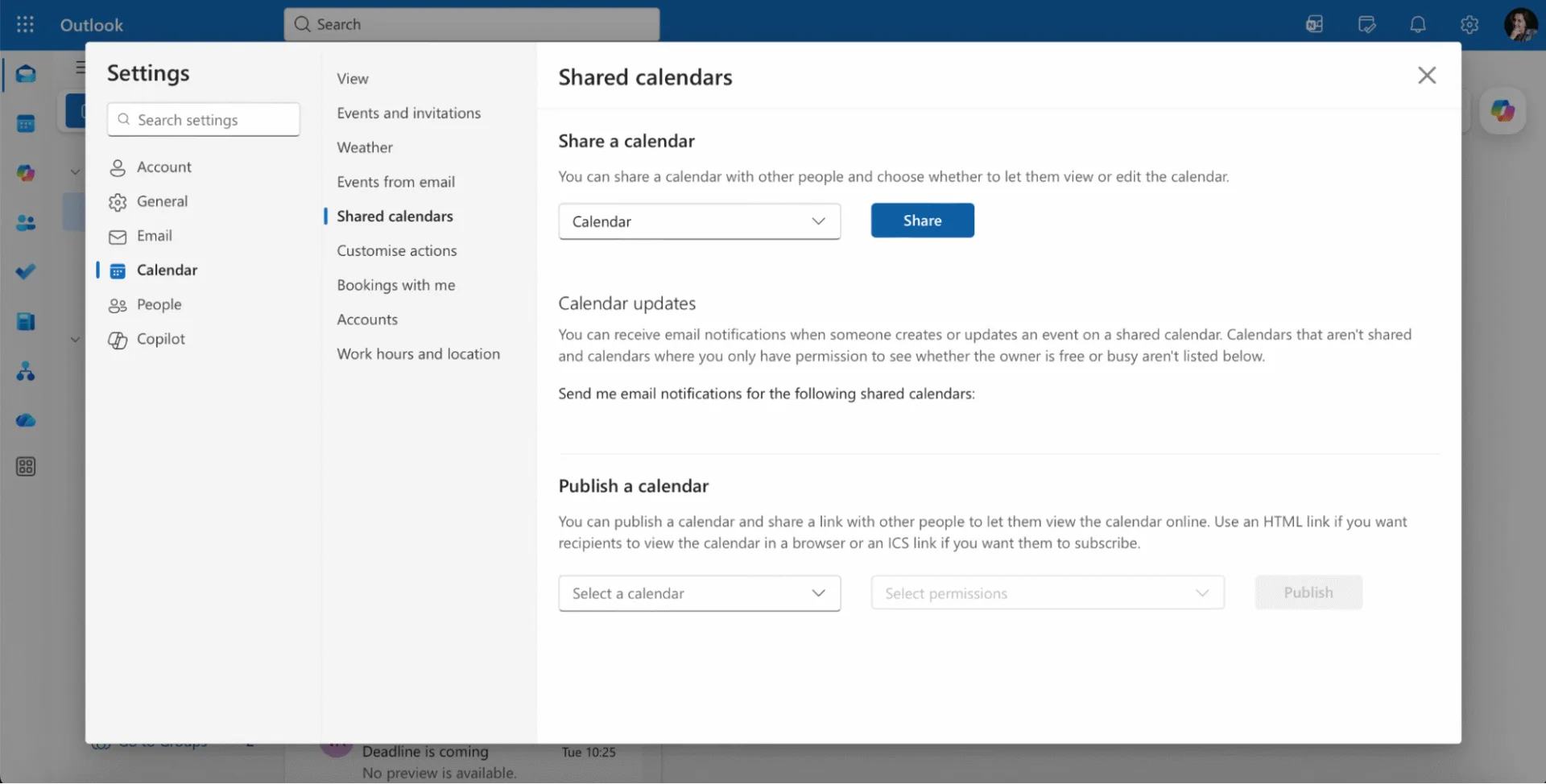Switch to the Events and invitations section
Screen dimensions: 1546x784
409,113
